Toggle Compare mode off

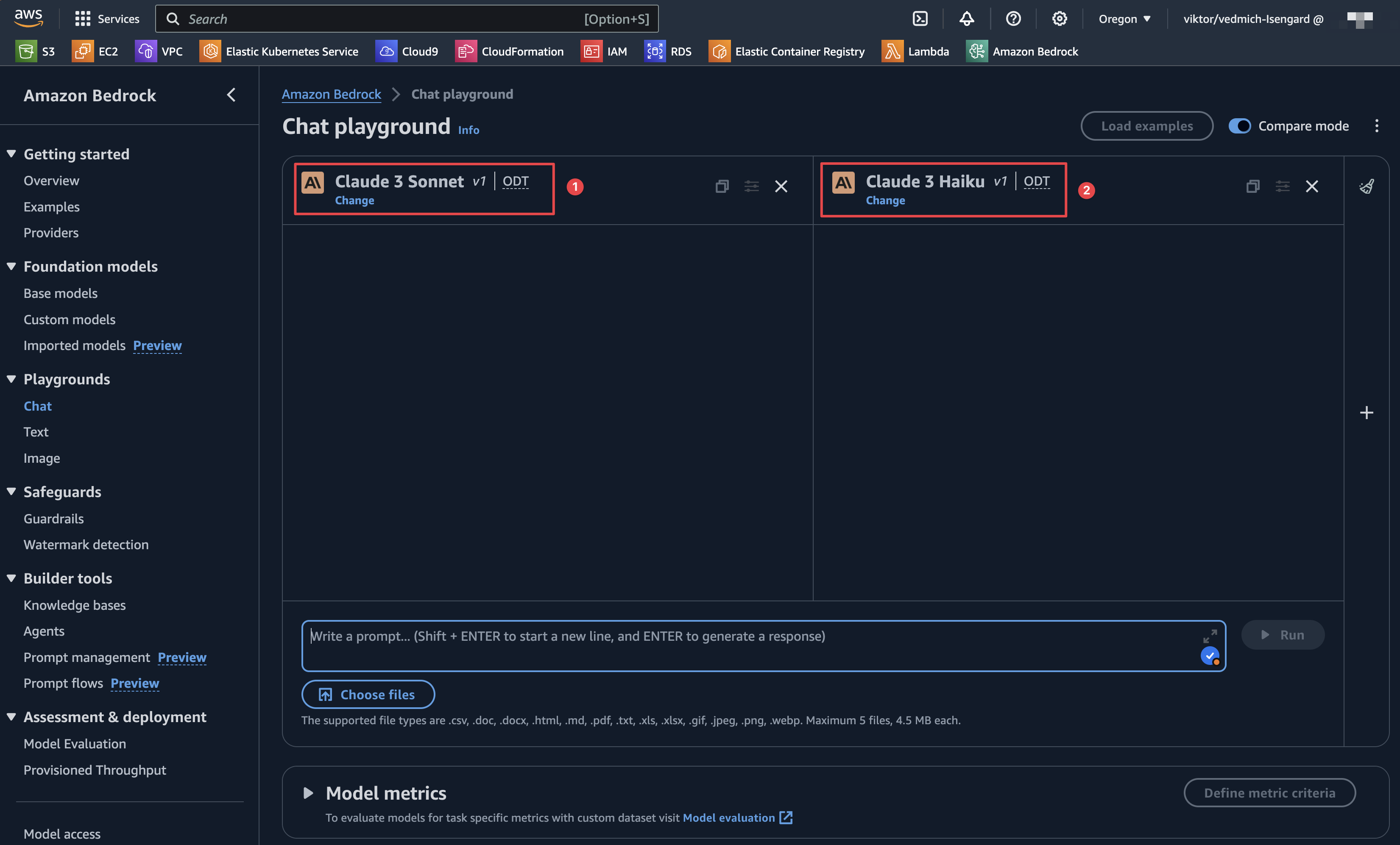pos(1239,126)
